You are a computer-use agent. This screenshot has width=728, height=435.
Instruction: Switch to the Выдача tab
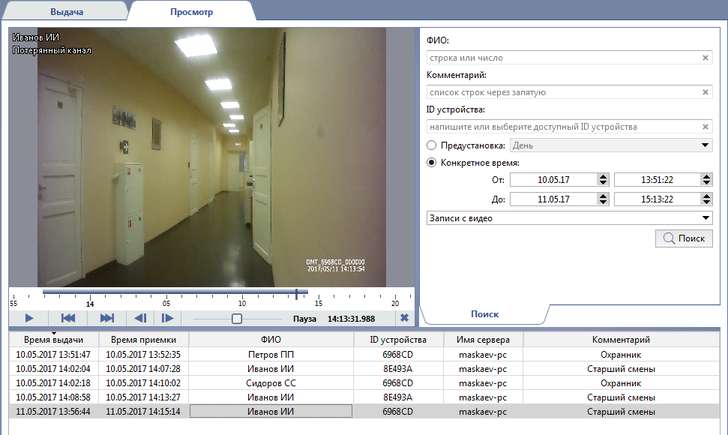68,11
